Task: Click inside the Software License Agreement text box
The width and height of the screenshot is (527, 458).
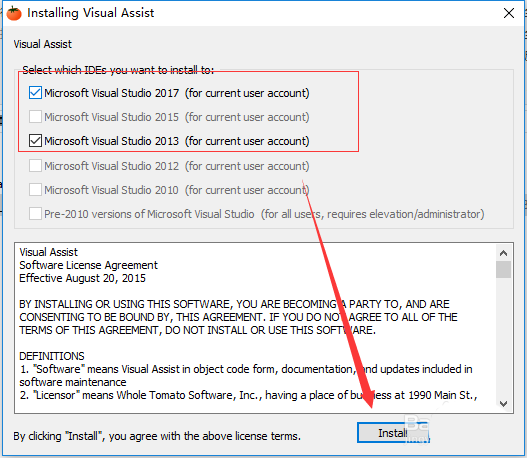Action: point(255,328)
